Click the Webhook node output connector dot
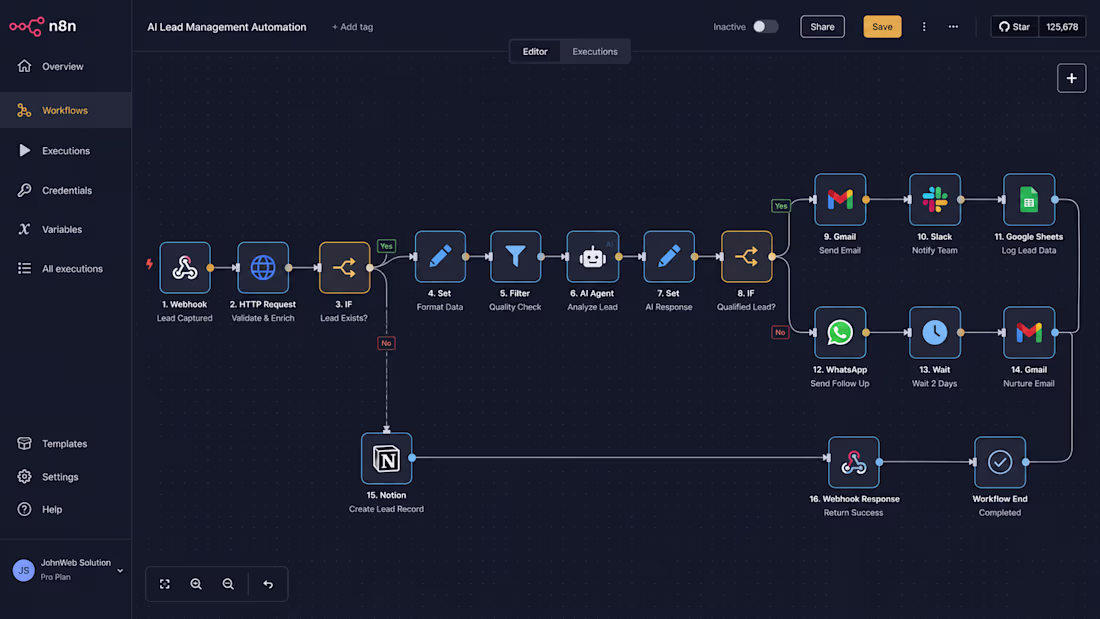The height and width of the screenshot is (619, 1100). (210, 267)
